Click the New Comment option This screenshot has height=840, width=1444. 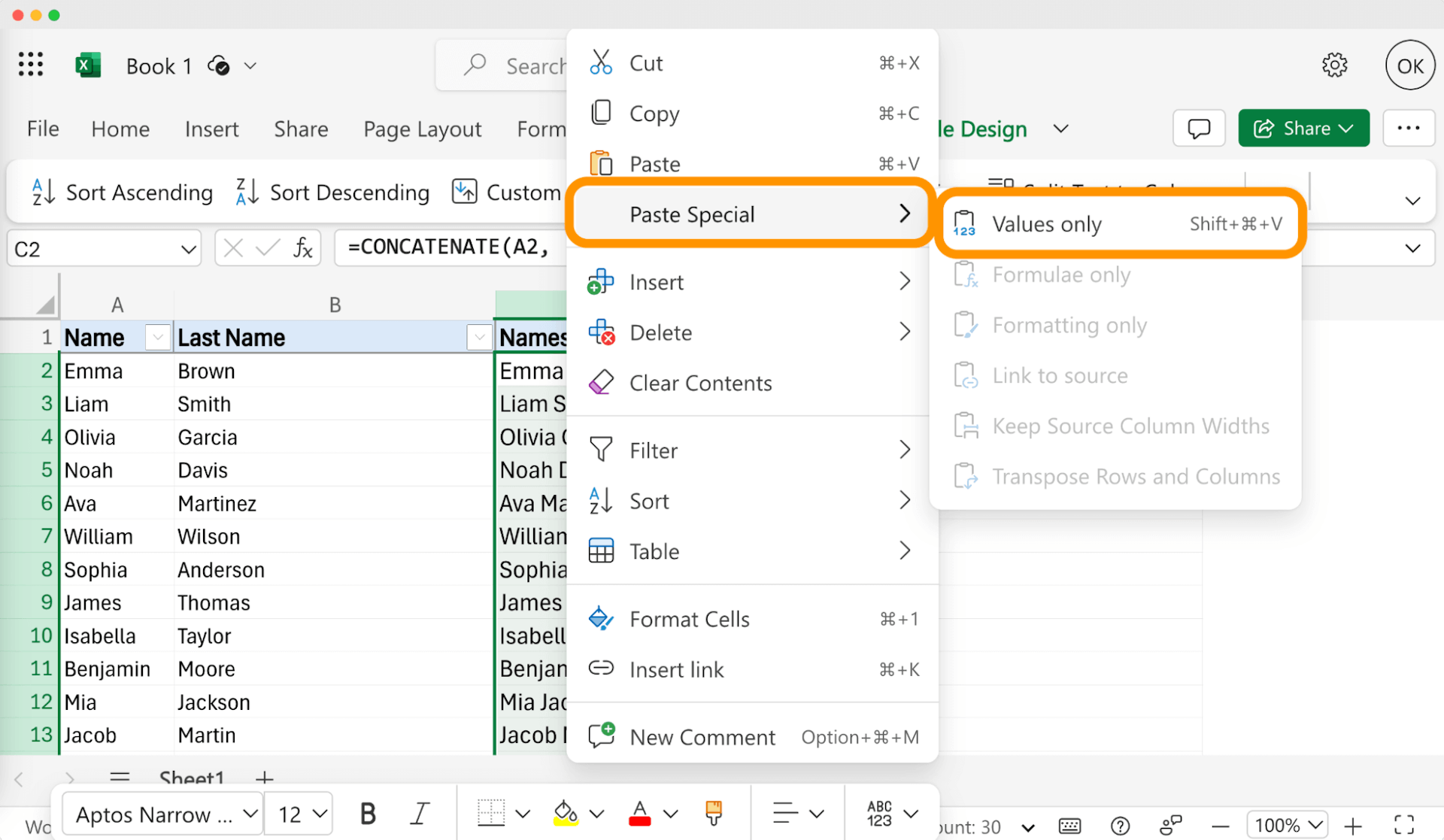(x=703, y=738)
